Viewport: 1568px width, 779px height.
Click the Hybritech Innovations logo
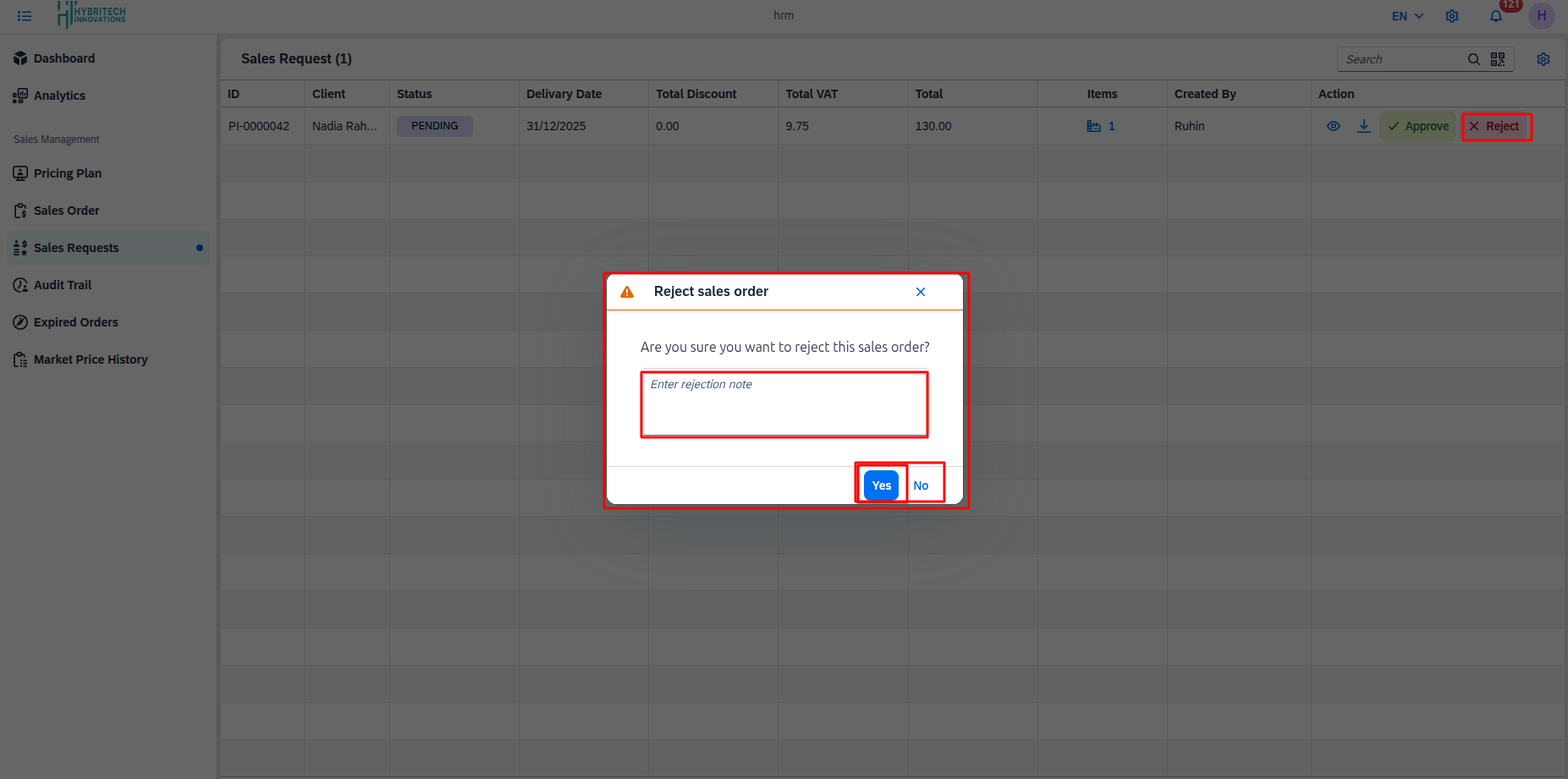[x=91, y=15]
